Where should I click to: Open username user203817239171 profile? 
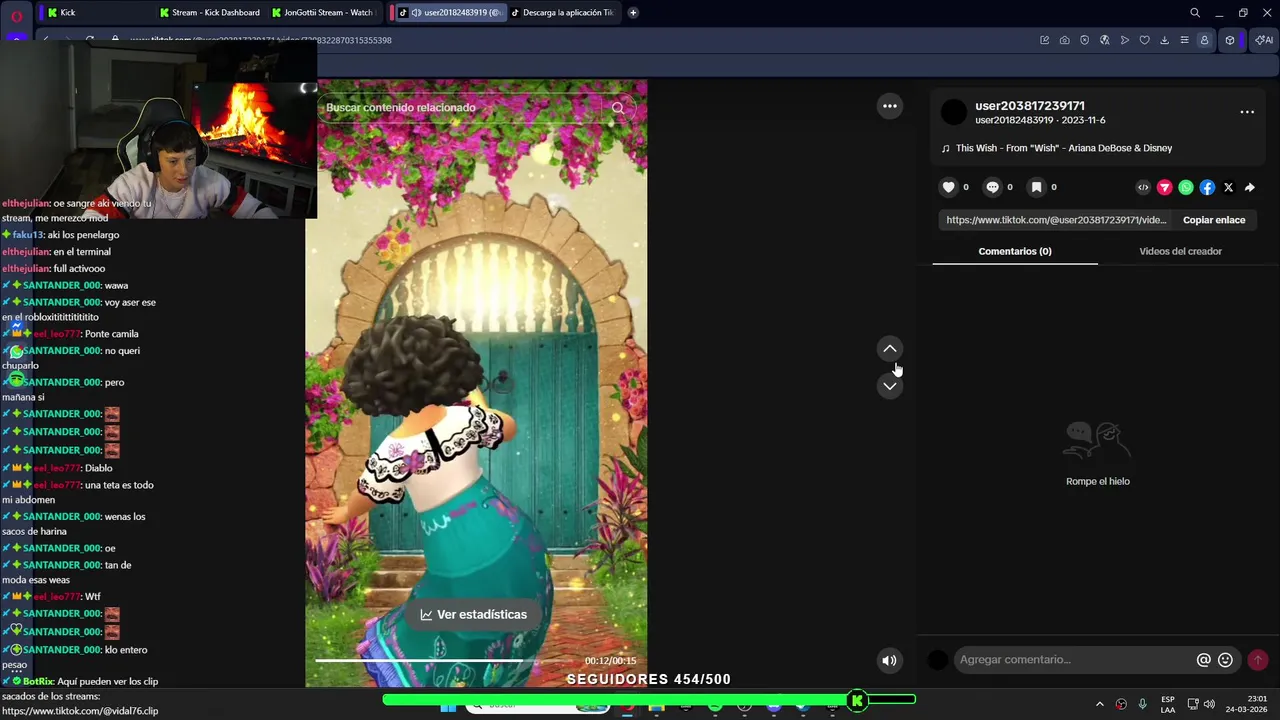(x=1030, y=106)
